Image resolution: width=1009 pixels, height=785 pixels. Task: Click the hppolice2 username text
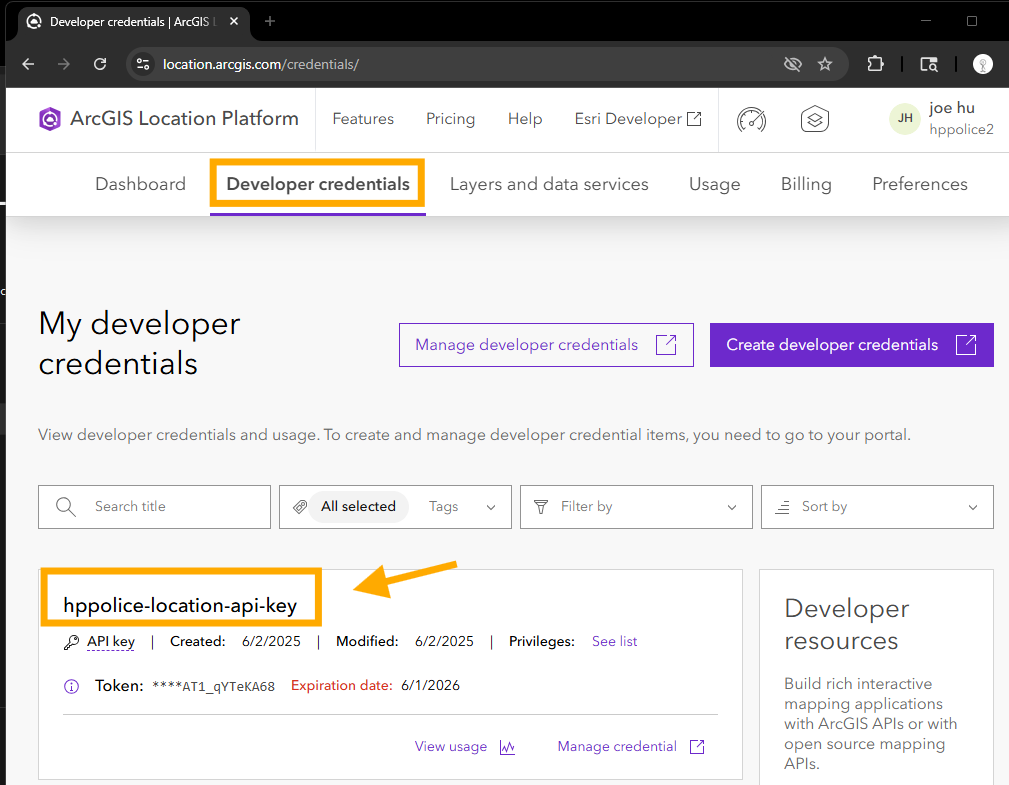click(x=961, y=129)
